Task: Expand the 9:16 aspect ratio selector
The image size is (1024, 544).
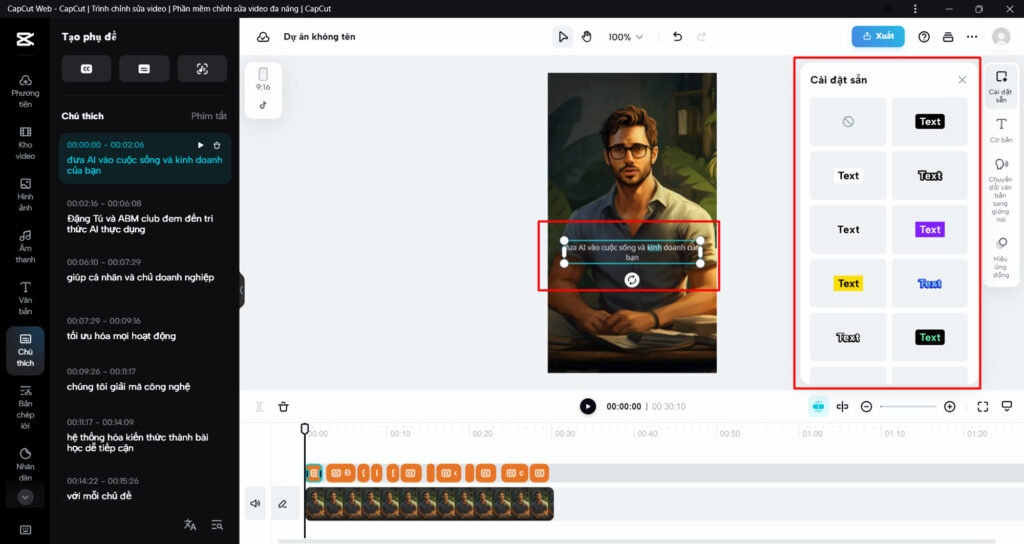Action: coord(263,80)
